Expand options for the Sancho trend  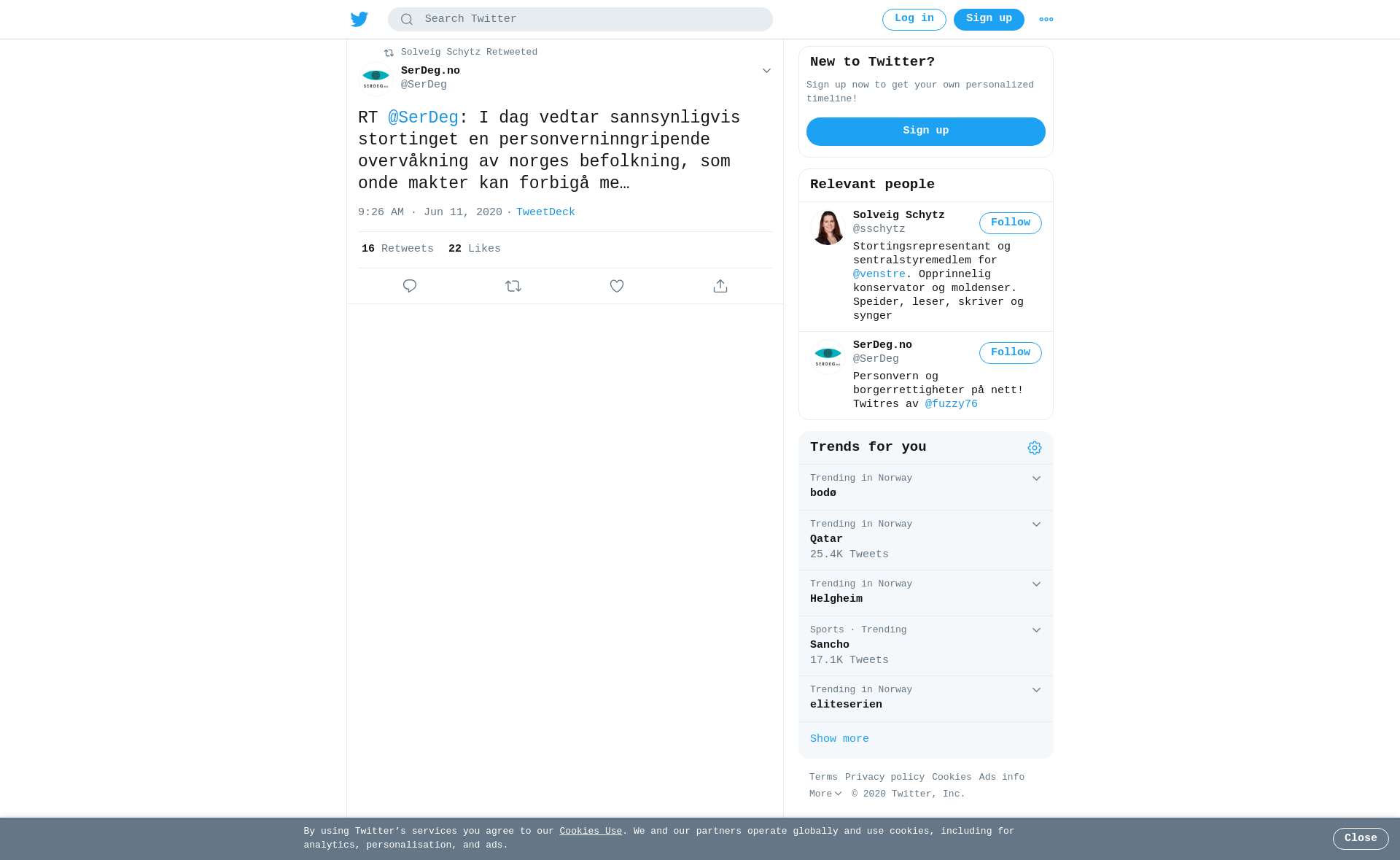pyautogui.click(x=1036, y=630)
